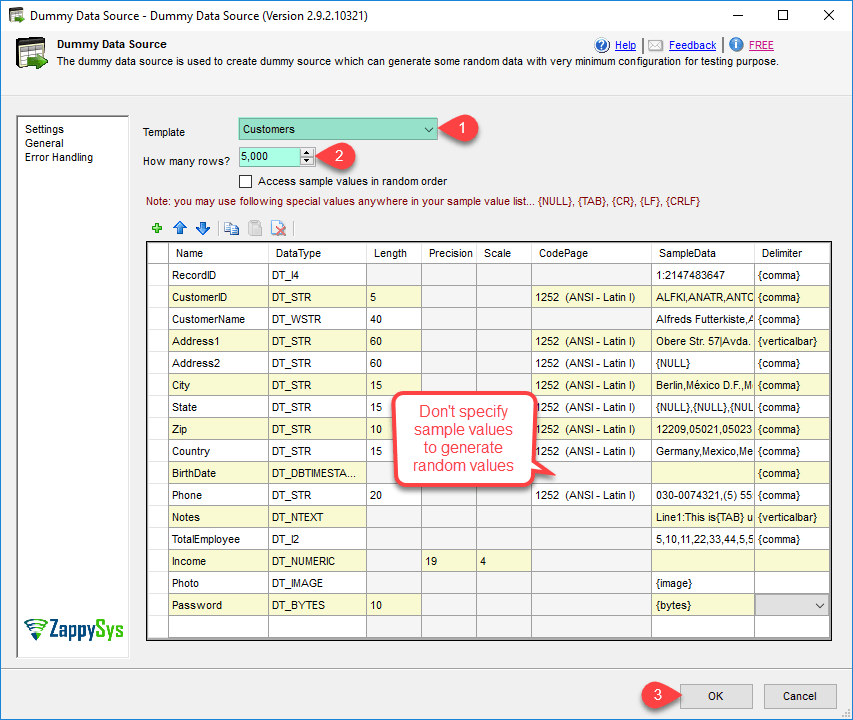Viewport: 853px width, 720px height.
Task: Click the copy rows icon above the grid
Action: 232,228
